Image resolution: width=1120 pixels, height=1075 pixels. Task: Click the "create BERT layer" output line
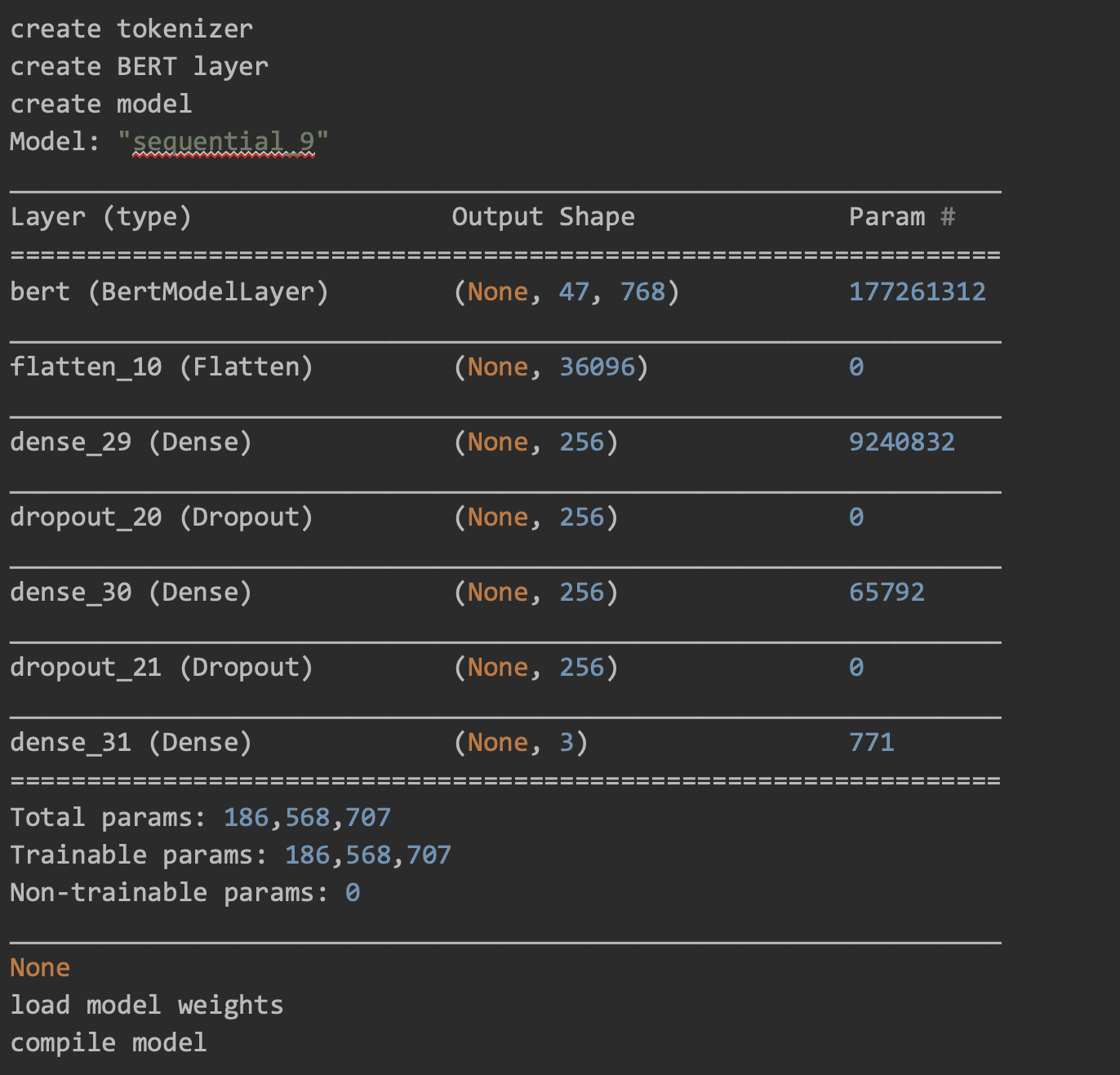[x=139, y=66]
